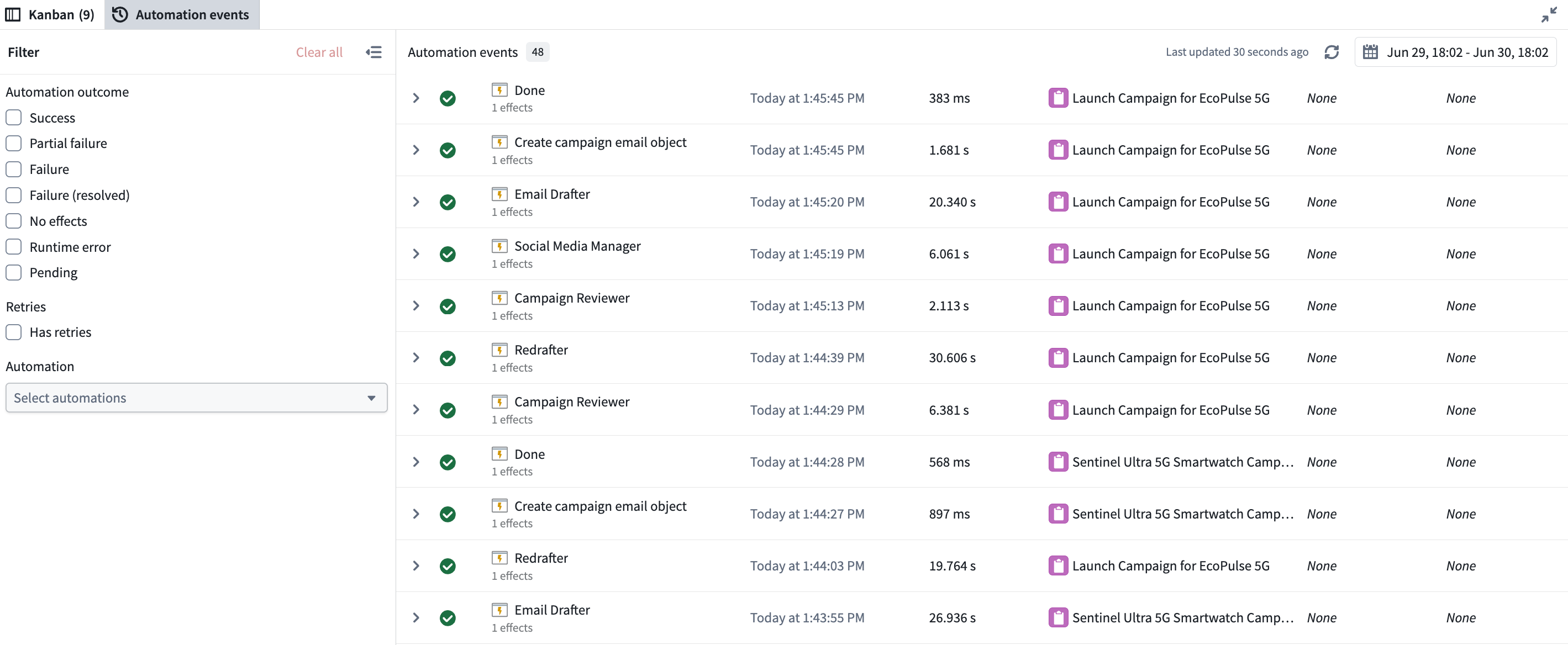This screenshot has height=645, width=1568.
Task: Check the Partial failure filter
Action: pos(13,143)
